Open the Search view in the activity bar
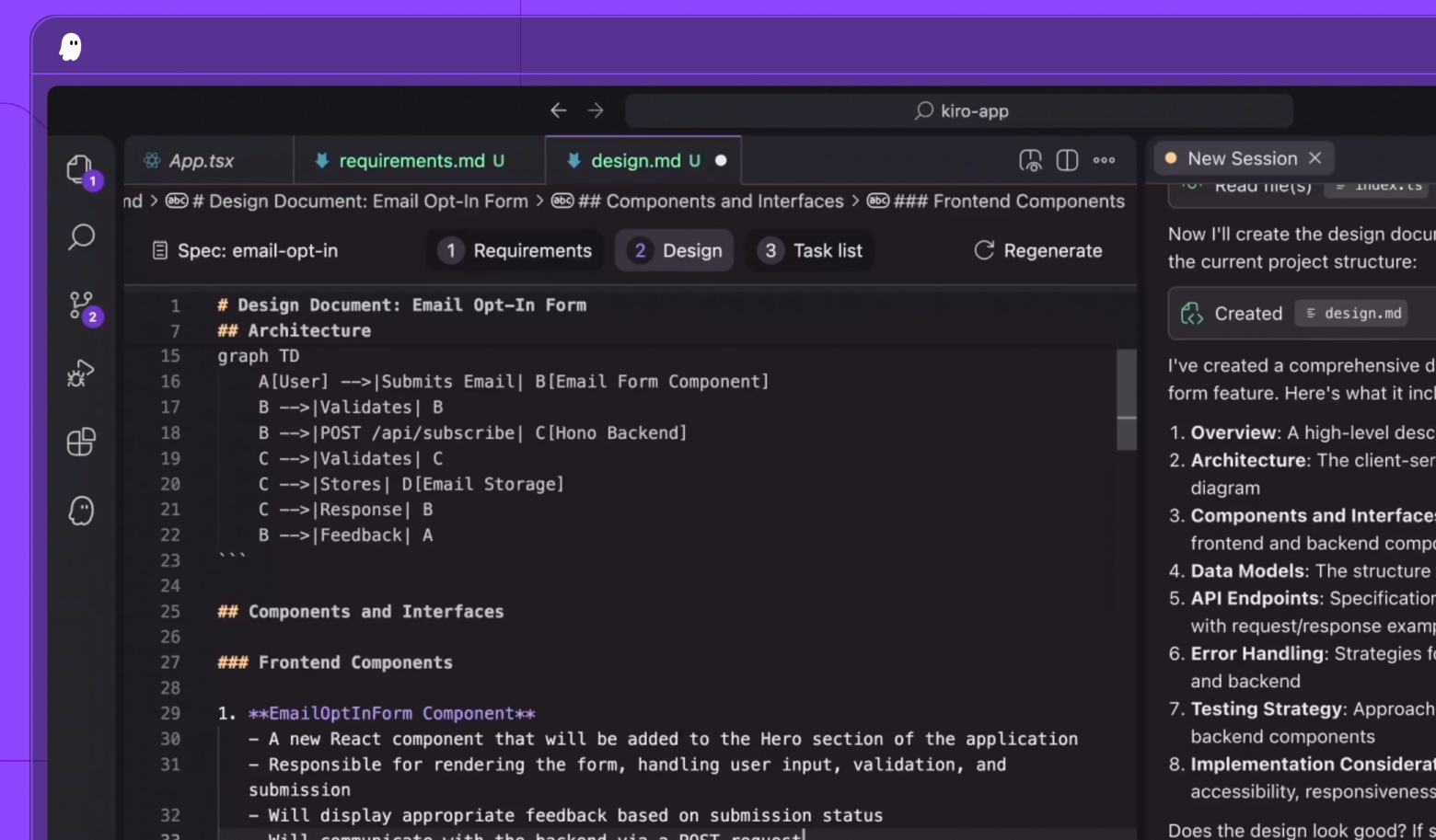This screenshot has height=840, width=1436. (x=81, y=237)
